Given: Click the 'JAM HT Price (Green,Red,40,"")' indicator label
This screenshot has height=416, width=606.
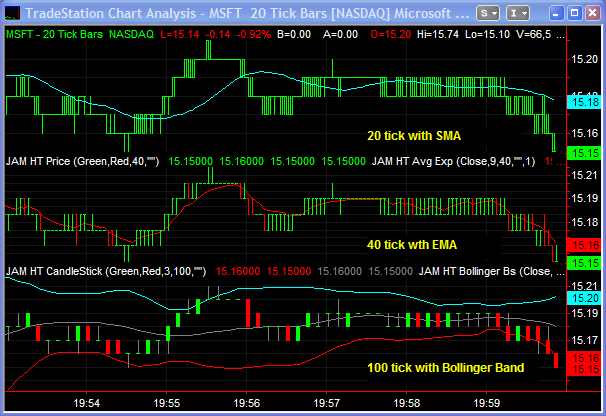Looking at the screenshot, I should [x=82, y=161].
